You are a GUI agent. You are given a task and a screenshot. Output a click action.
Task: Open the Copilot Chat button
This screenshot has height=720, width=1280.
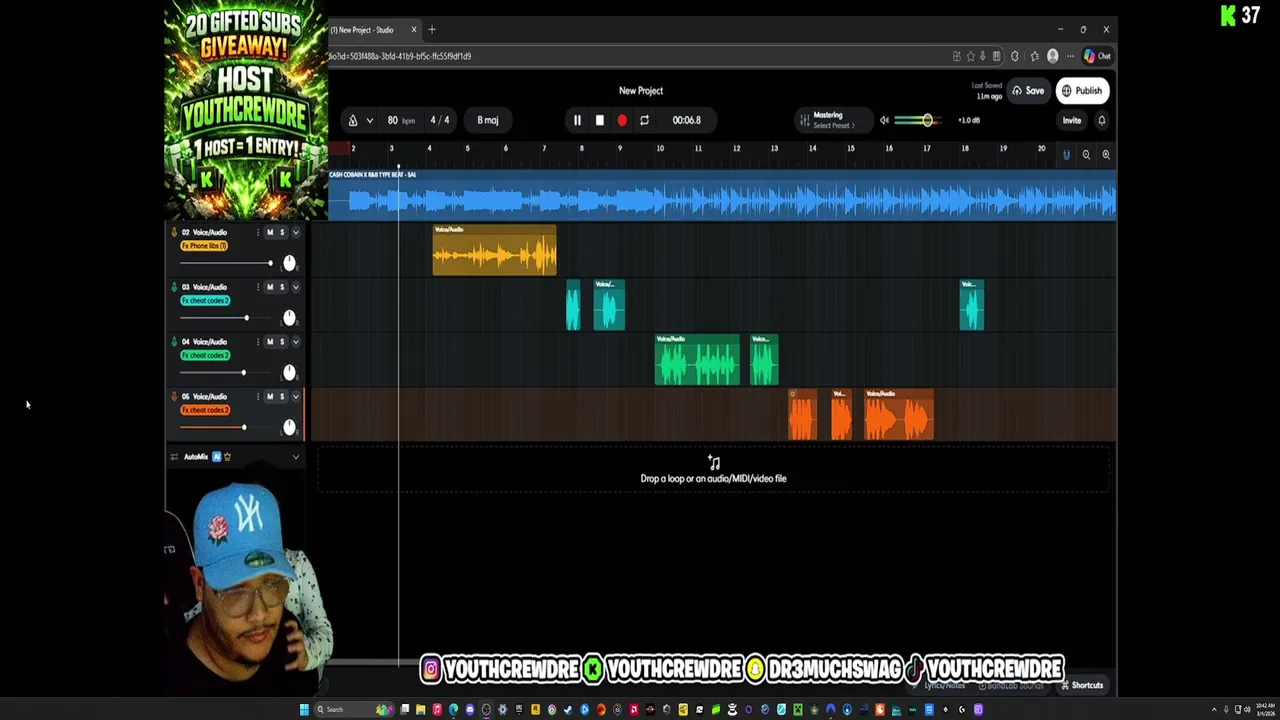[x=1097, y=56]
